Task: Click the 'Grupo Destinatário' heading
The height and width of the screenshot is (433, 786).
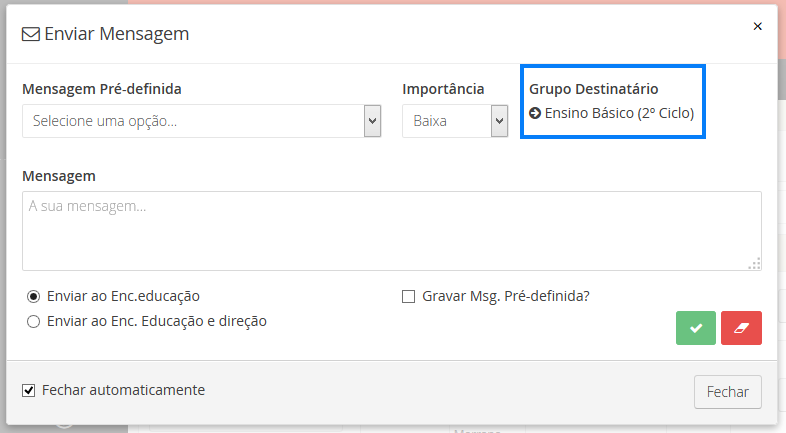Action: point(593,89)
